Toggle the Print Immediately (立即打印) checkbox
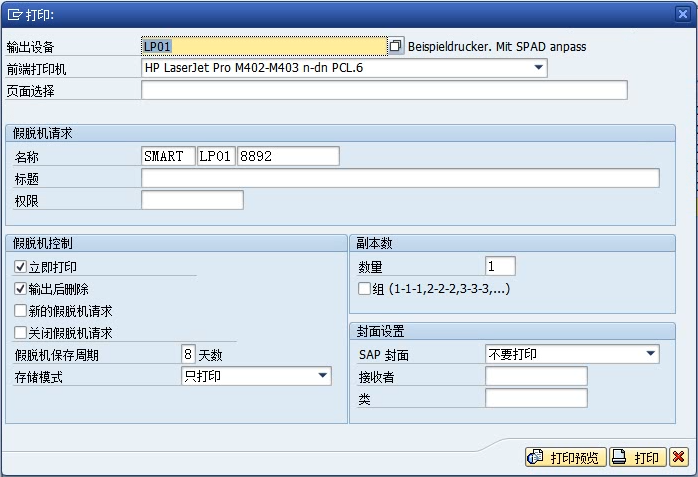This screenshot has width=698, height=477. [x=21, y=267]
